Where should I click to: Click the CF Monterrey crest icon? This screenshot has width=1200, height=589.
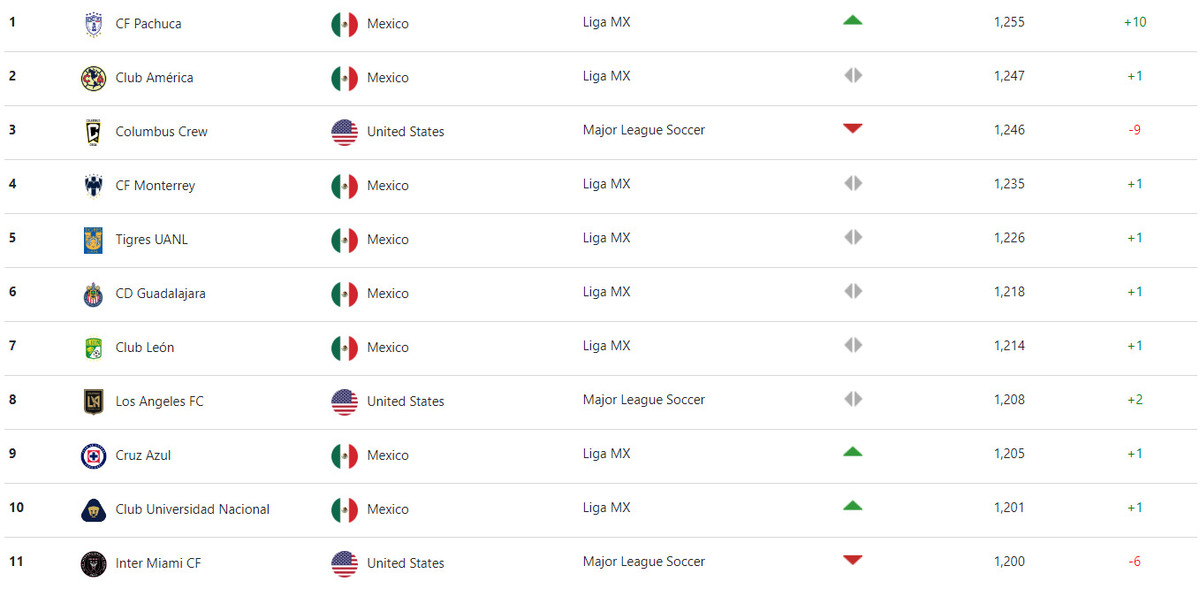pos(93,186)
